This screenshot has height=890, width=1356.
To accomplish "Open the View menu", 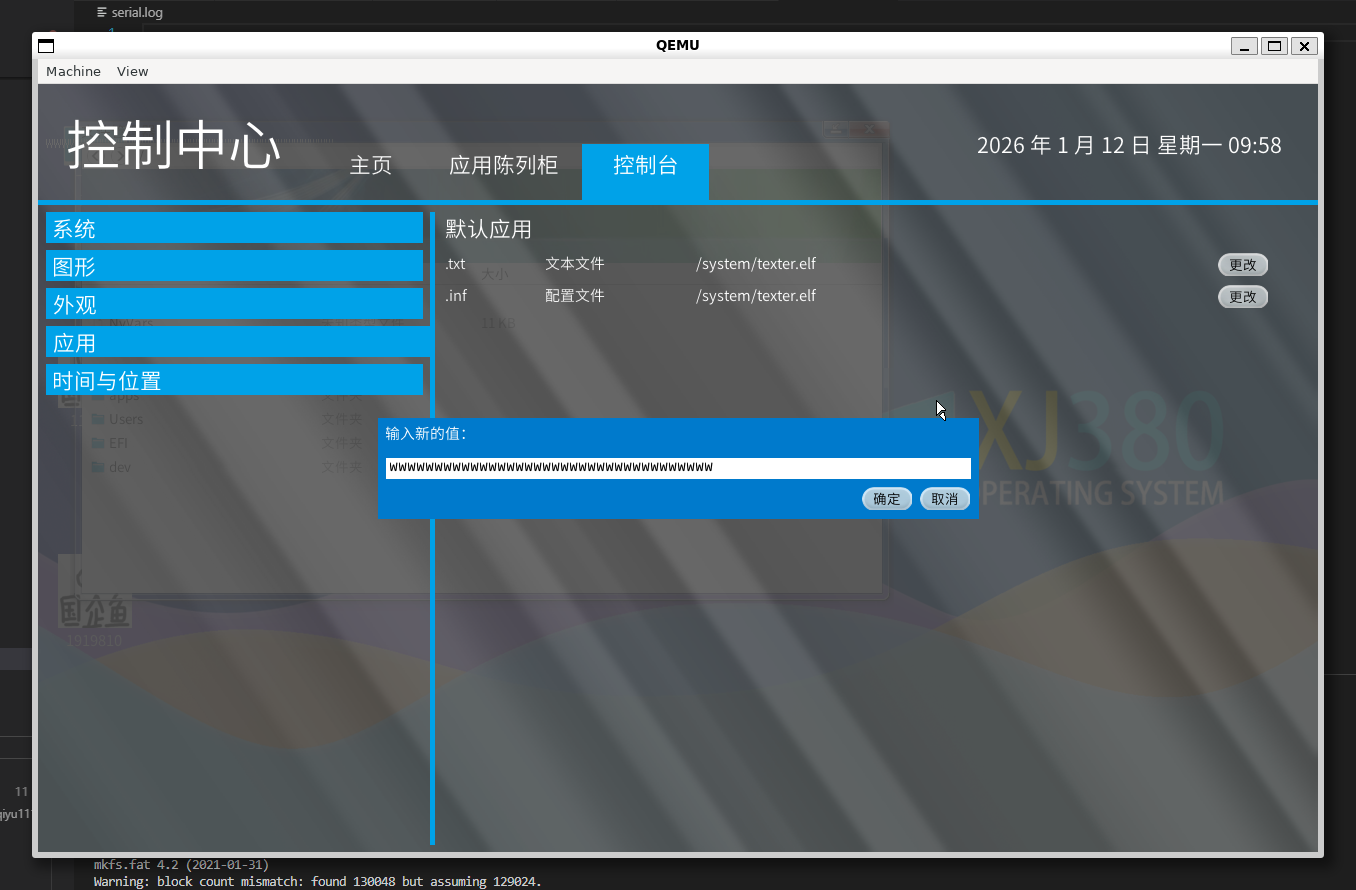I will (132, 71).
